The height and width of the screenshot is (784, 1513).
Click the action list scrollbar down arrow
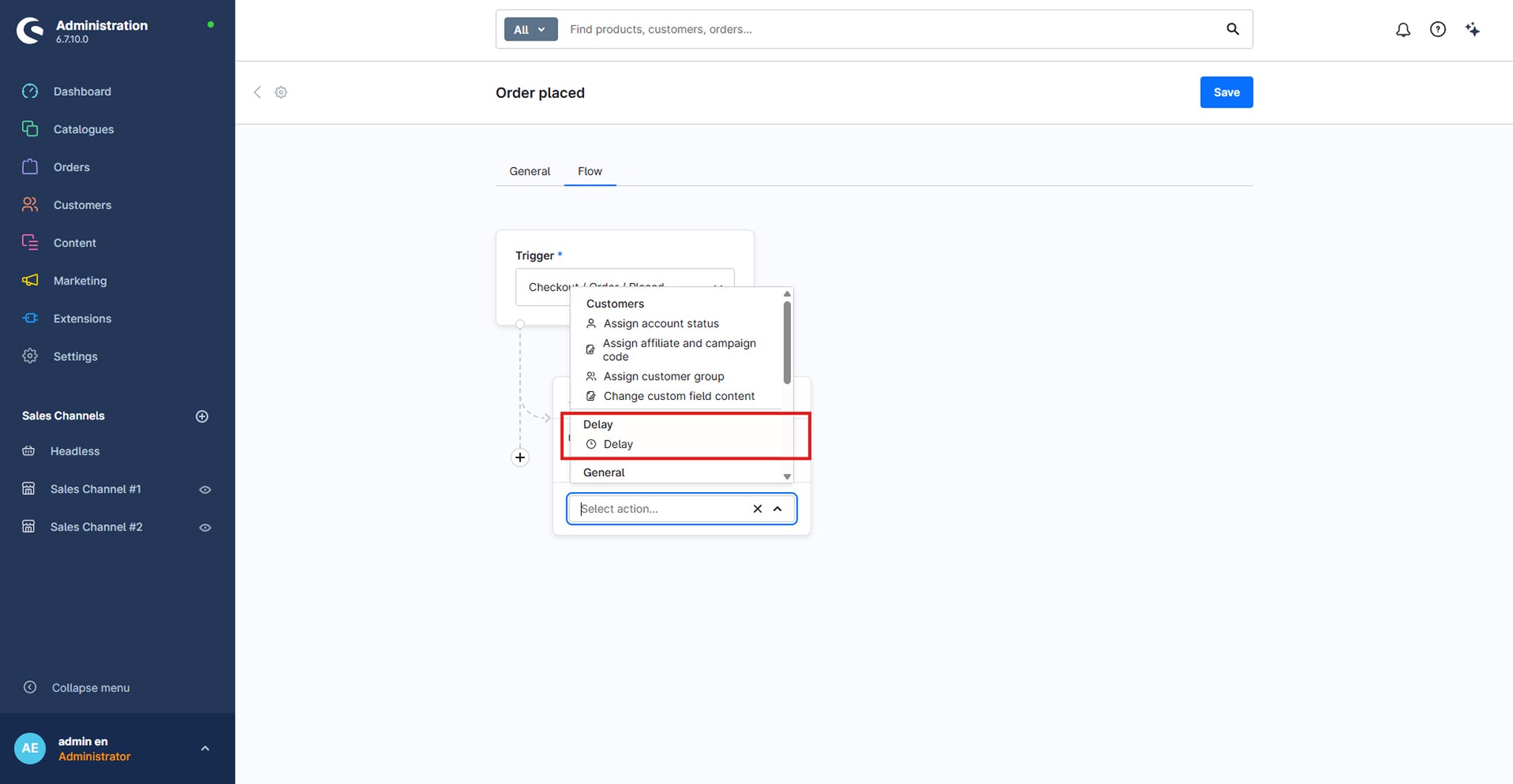tap(787, 477)
